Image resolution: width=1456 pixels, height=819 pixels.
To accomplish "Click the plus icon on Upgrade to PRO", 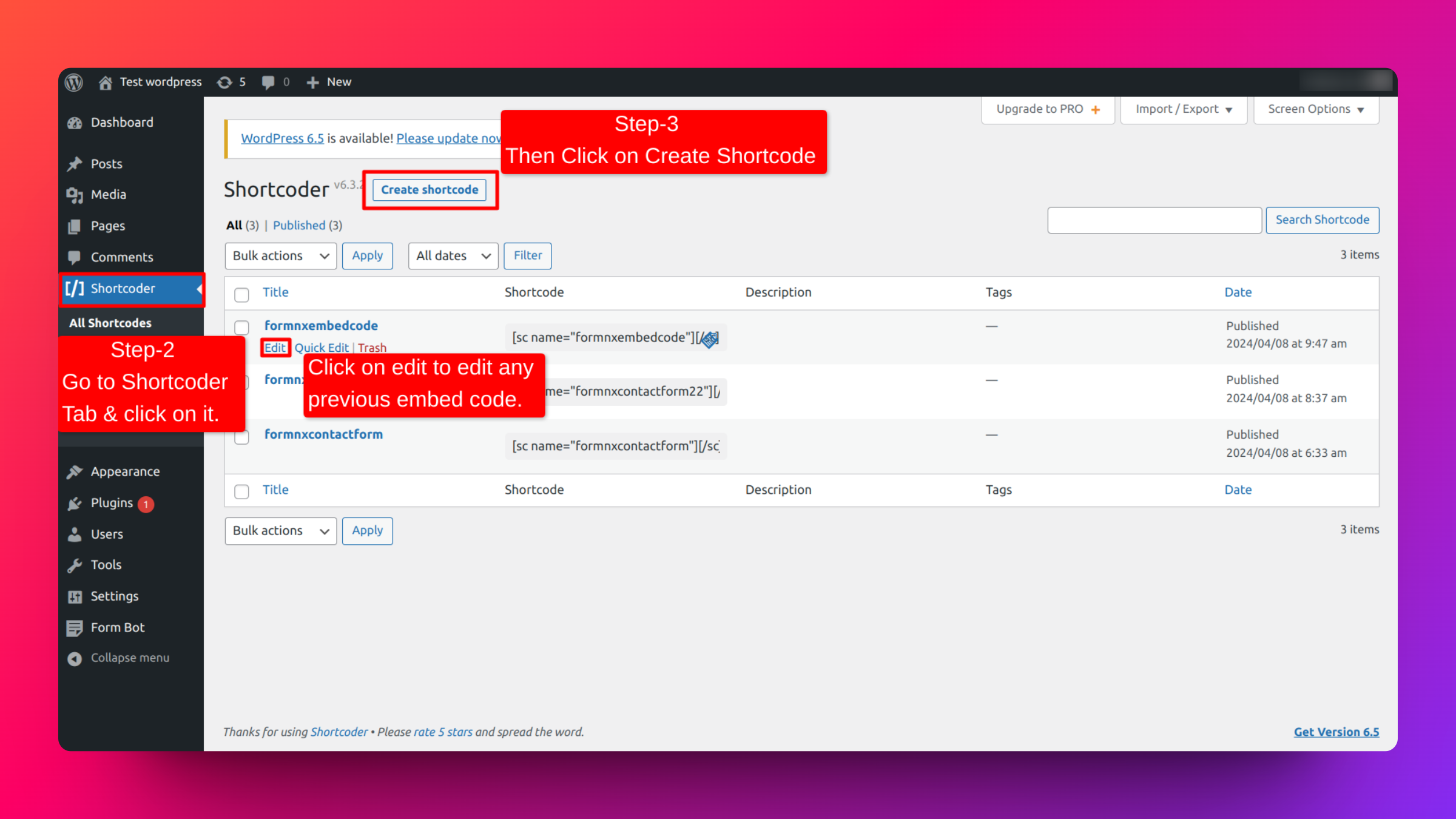I will tap(1096, 110).
